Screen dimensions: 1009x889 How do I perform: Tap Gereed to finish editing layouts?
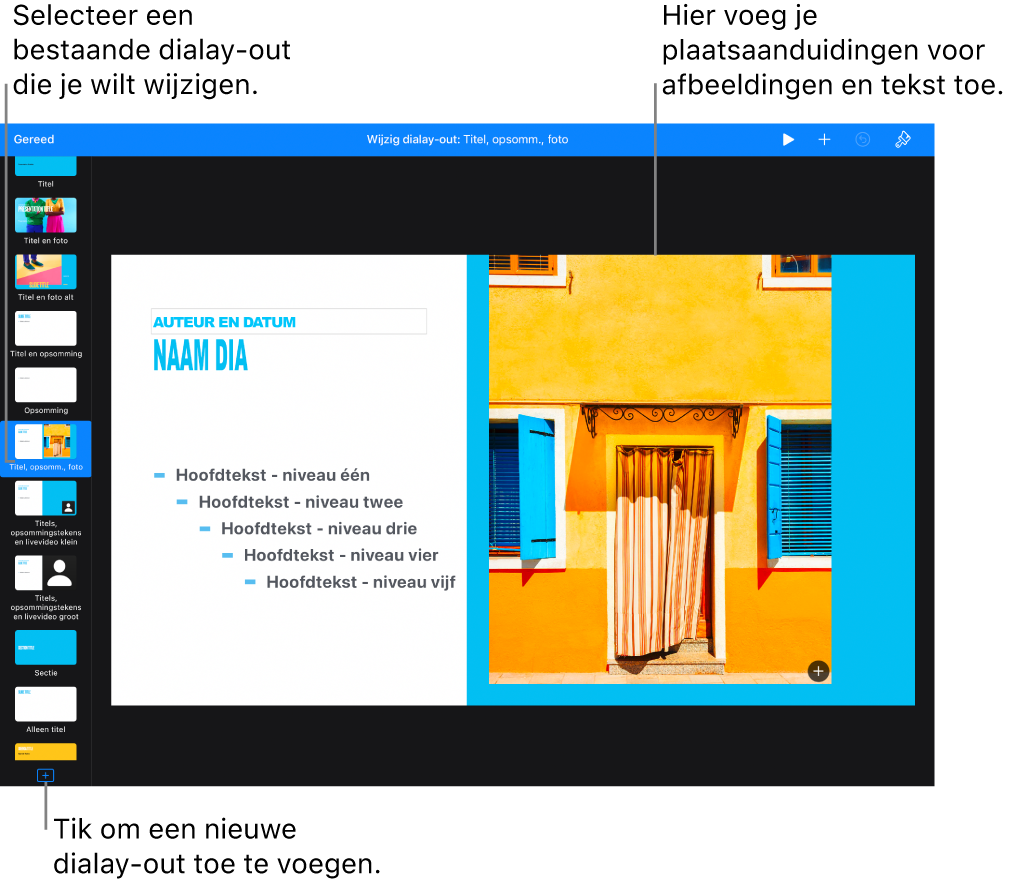pyautogui.click(x=34, y=140)
